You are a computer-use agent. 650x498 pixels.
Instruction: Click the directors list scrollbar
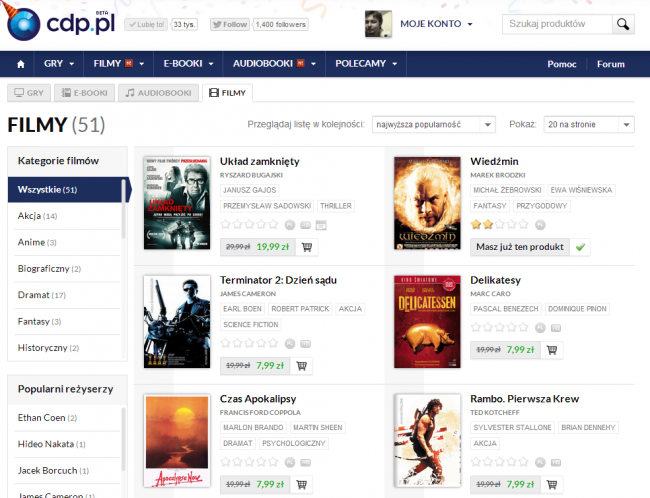tap(123, 440)
